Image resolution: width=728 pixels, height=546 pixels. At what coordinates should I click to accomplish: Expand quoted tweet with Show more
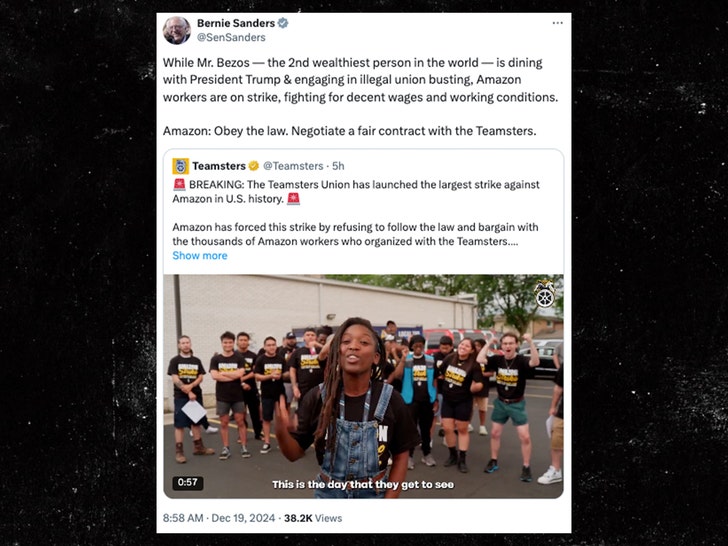[x=200, y=255]
